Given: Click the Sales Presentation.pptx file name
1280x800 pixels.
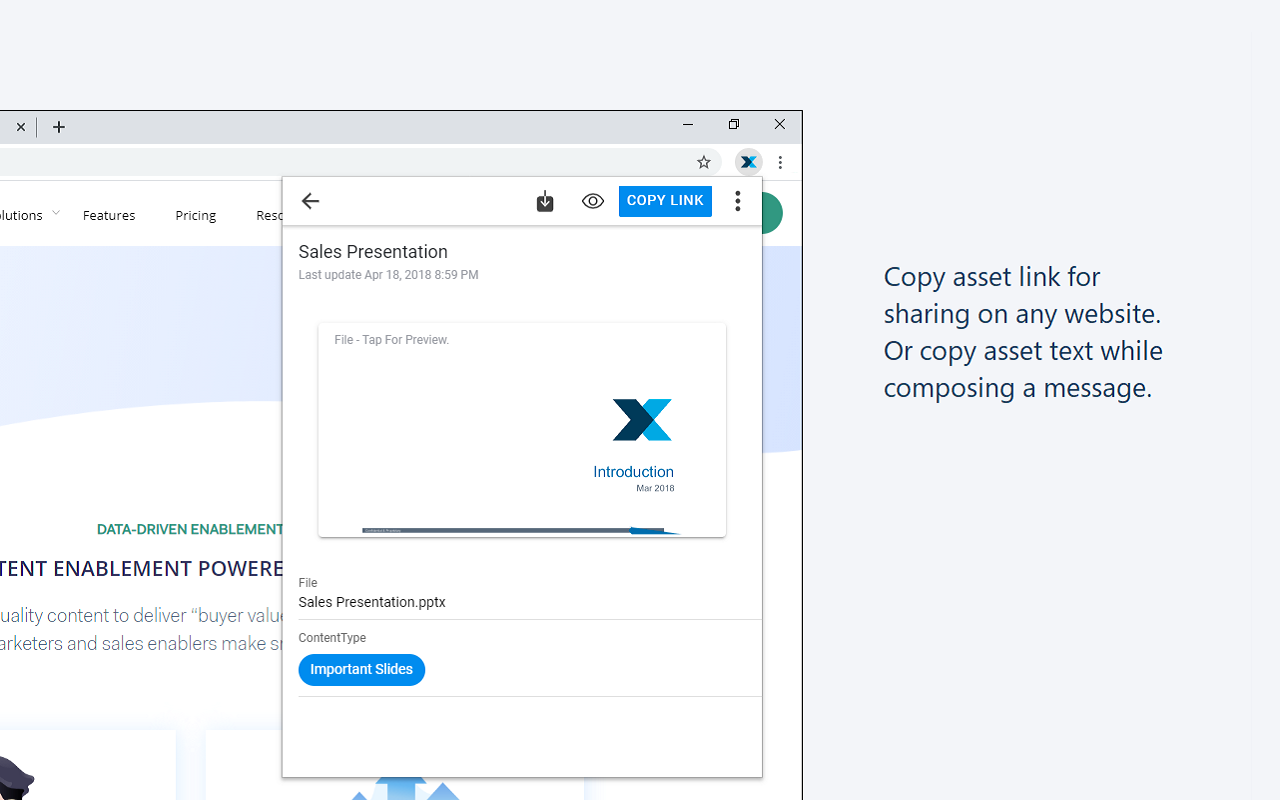Looking at the screenshot, I should coord(372,602).
